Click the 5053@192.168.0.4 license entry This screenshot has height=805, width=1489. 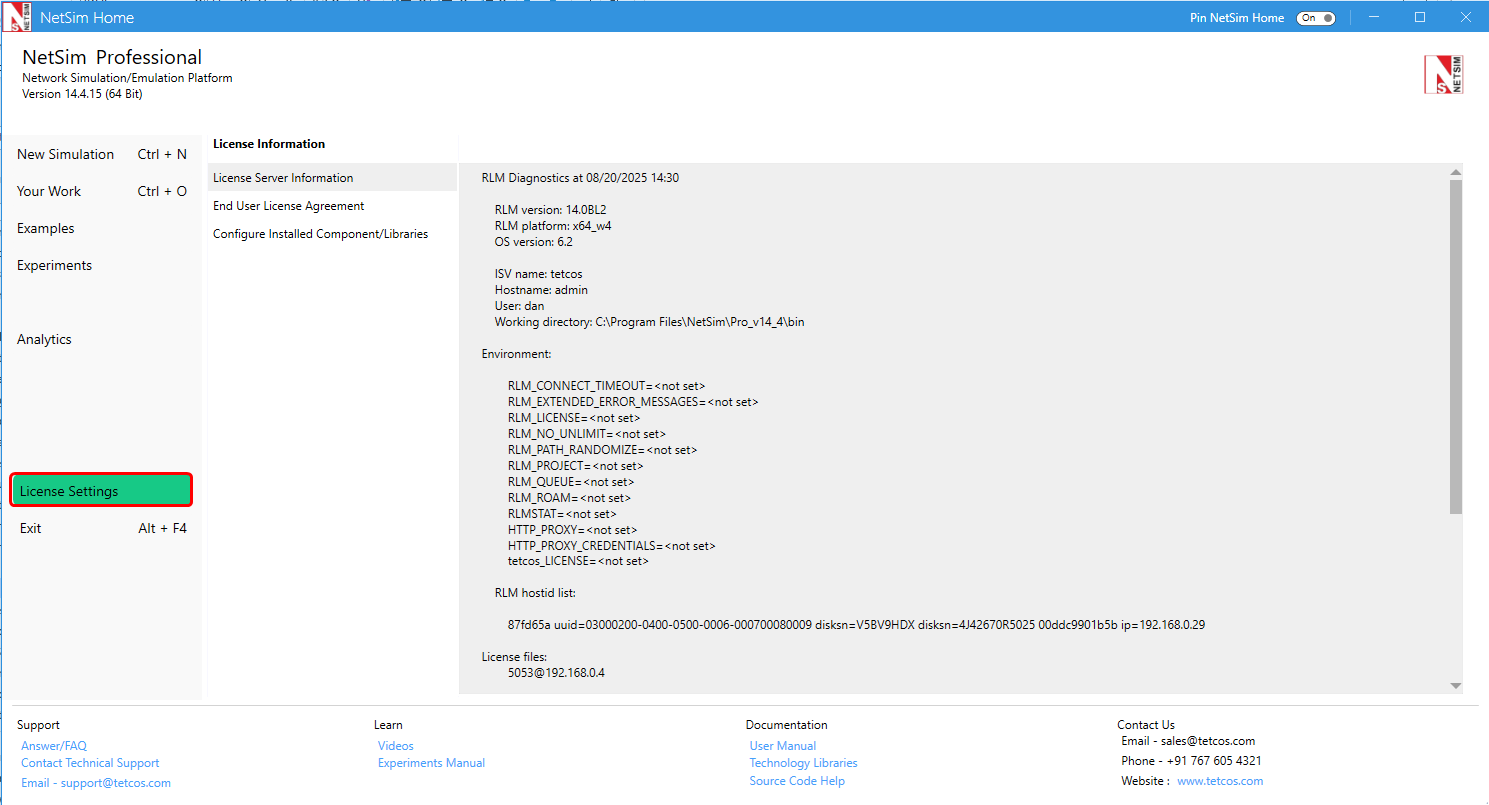coord(556,673)
